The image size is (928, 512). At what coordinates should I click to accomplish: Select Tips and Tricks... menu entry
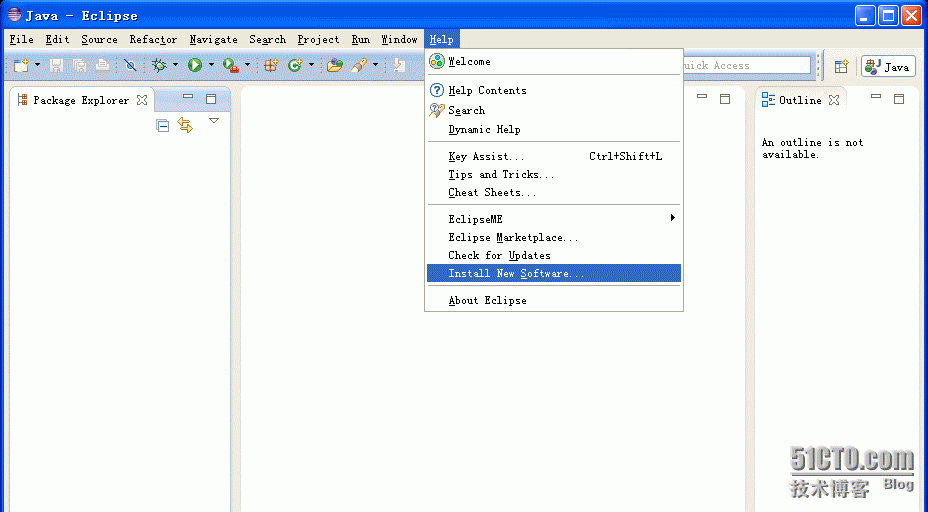pos(554,175)
